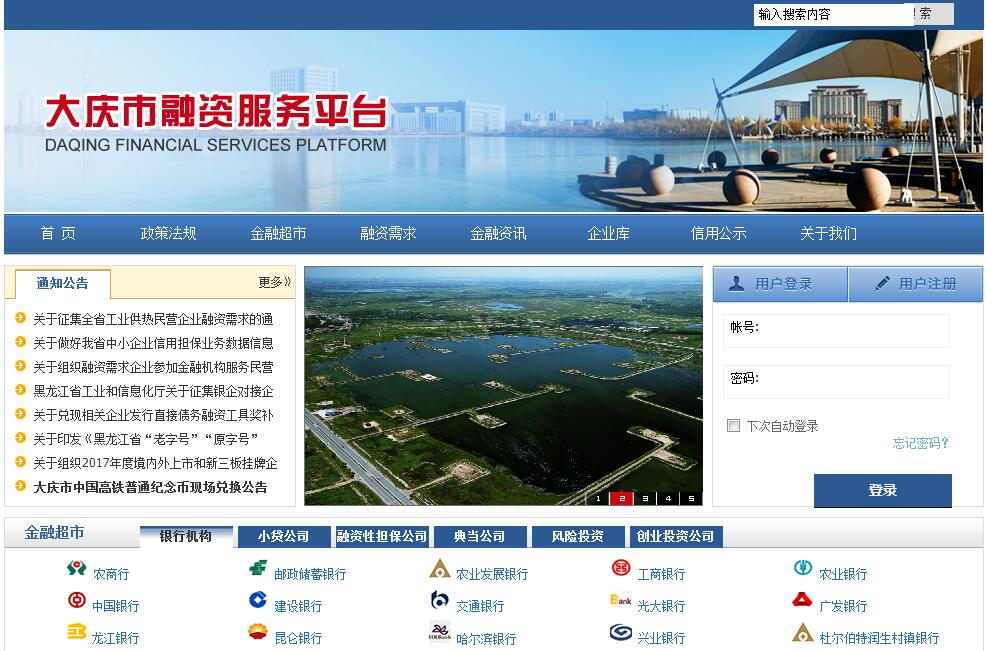
Task: Click the 光大银行 logo icon
Action: pyautogui.click(x=621, y=600)
